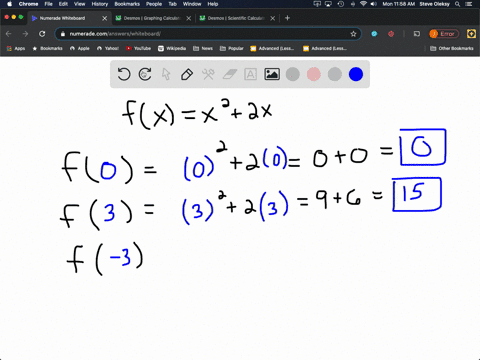Select the pointer selection tool

166,74
